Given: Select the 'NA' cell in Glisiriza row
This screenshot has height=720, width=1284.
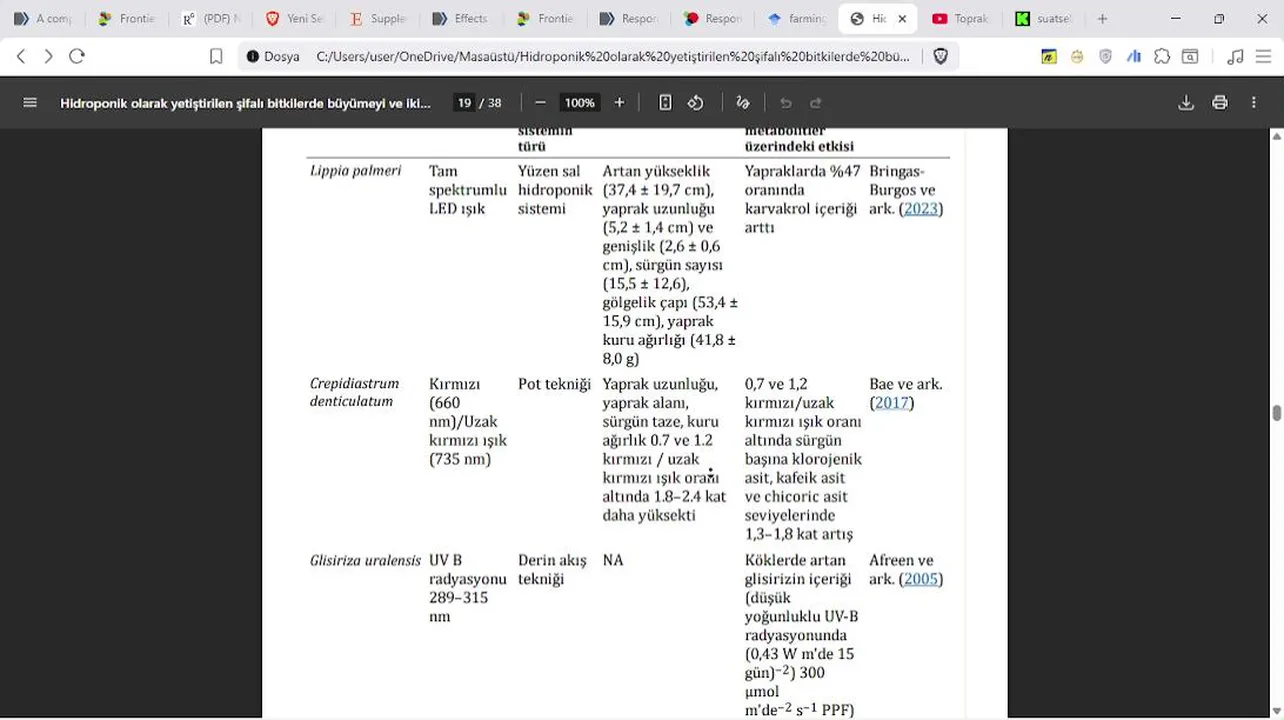Looking at the screenshot, I should 613,561.
